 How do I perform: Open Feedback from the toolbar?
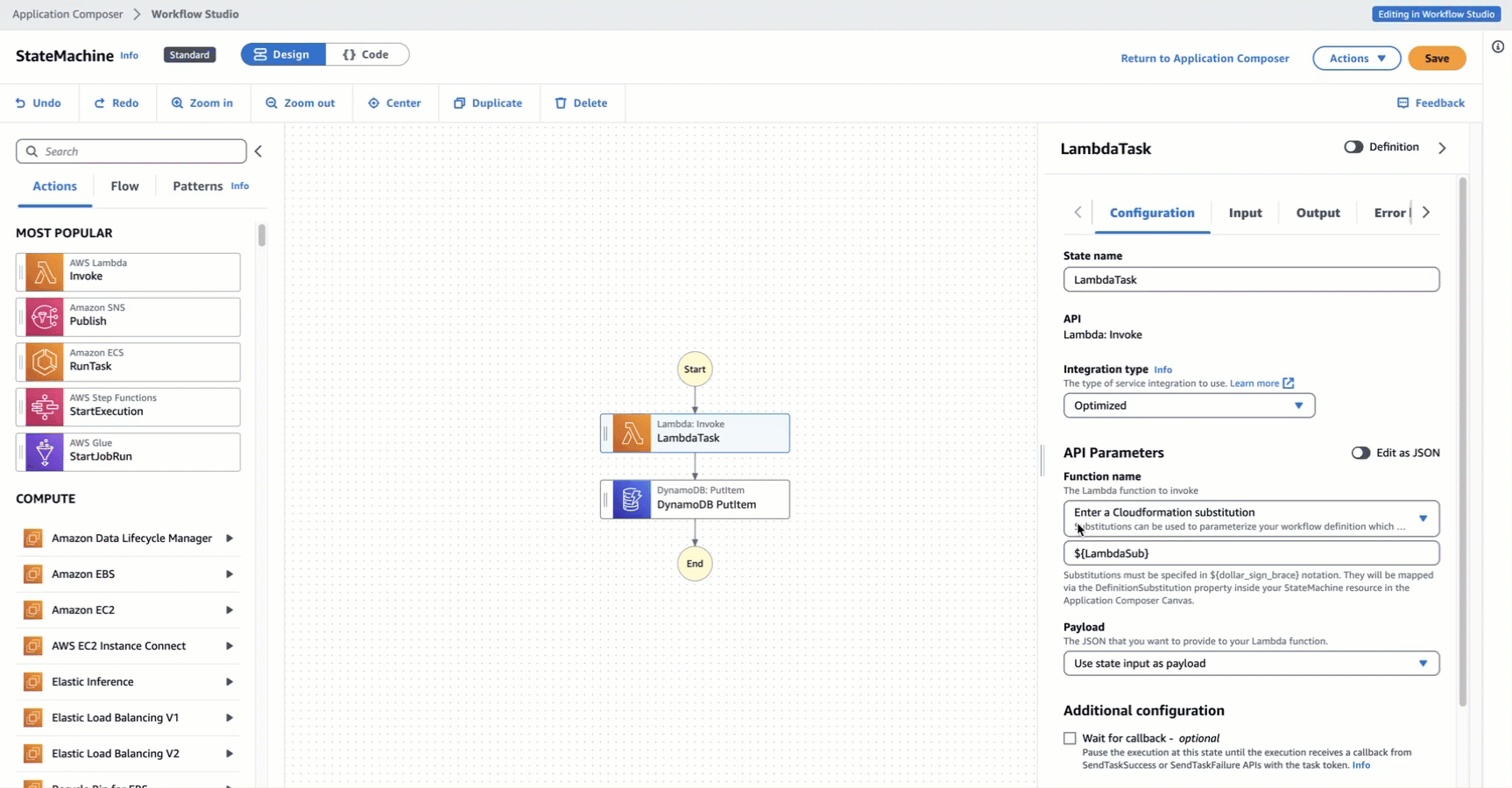1431,102
